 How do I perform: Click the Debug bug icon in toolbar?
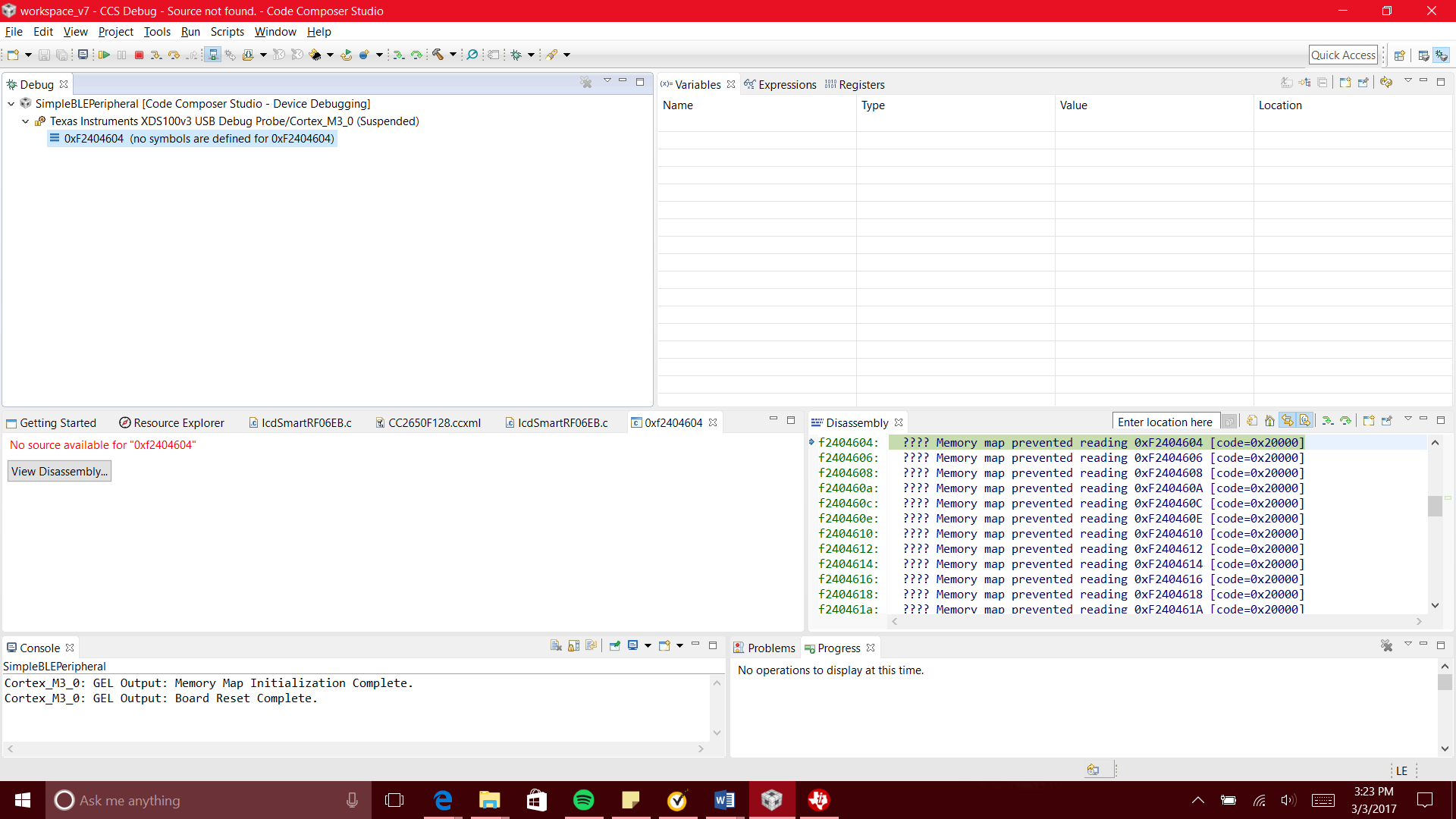coord(516,55)
